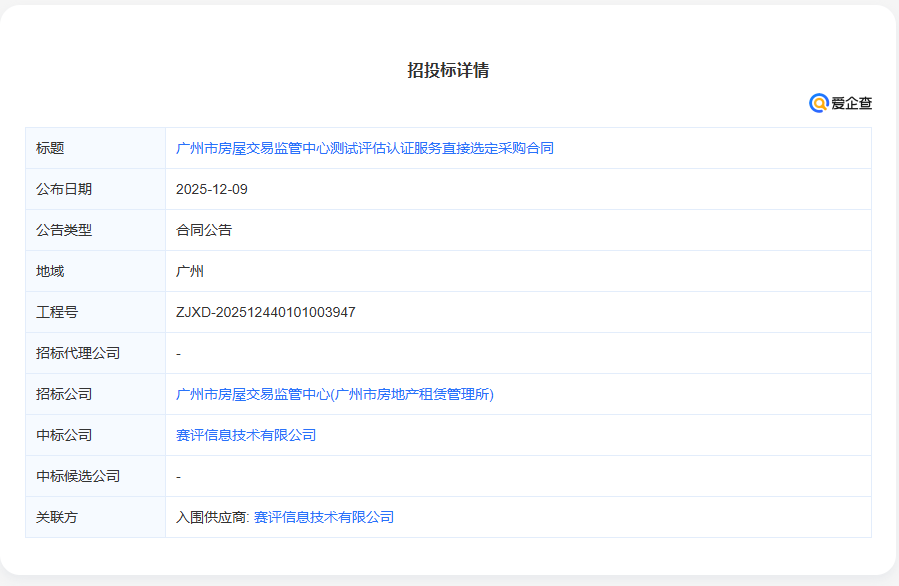Click the 招投标详情 page heading
Image resolution: width=899 pixels, height=586 pixels.
(449, 71)
